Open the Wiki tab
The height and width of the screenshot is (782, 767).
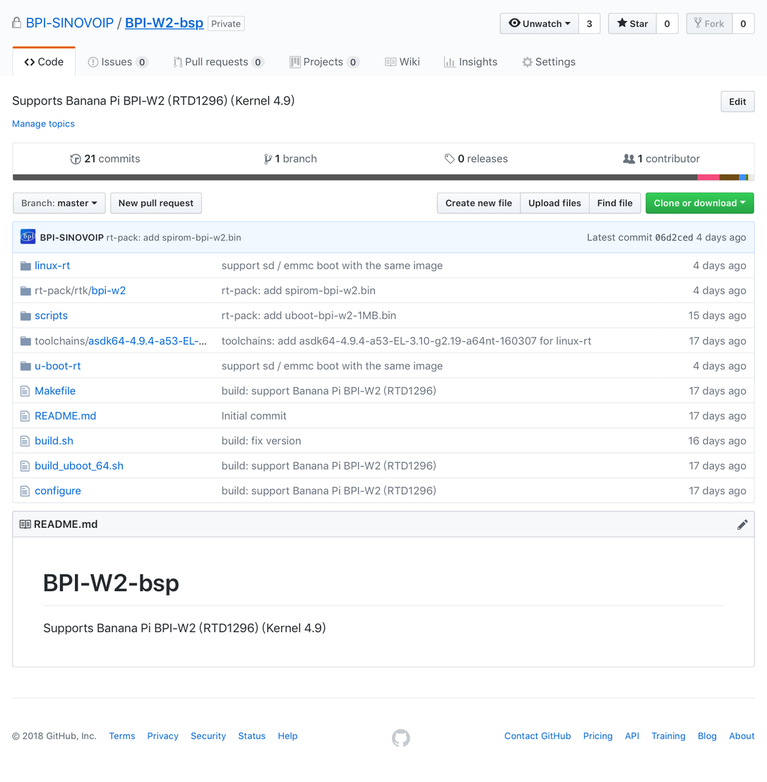point(402,62)
